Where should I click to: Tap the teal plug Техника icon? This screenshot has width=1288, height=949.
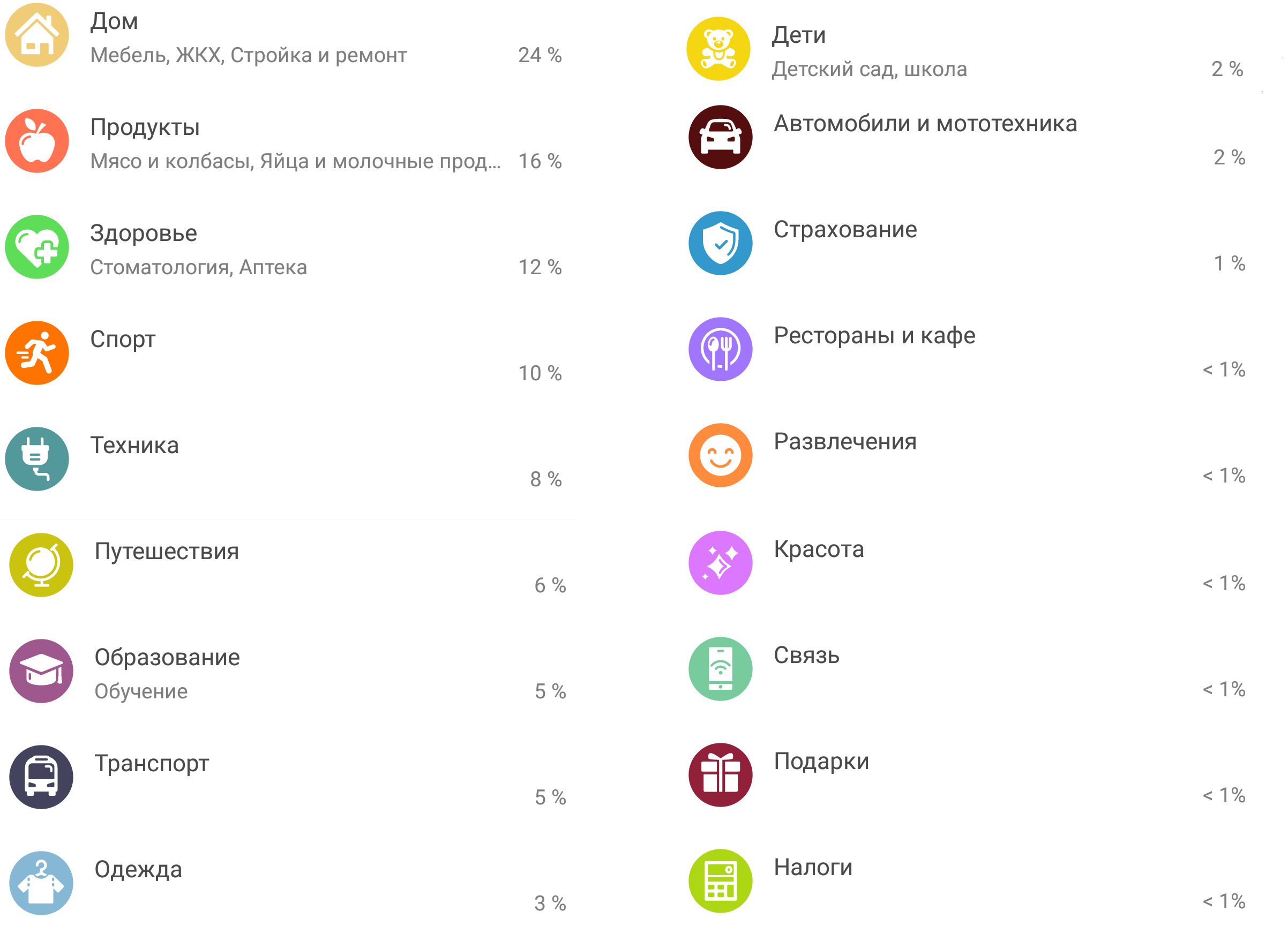coord(37,459)
